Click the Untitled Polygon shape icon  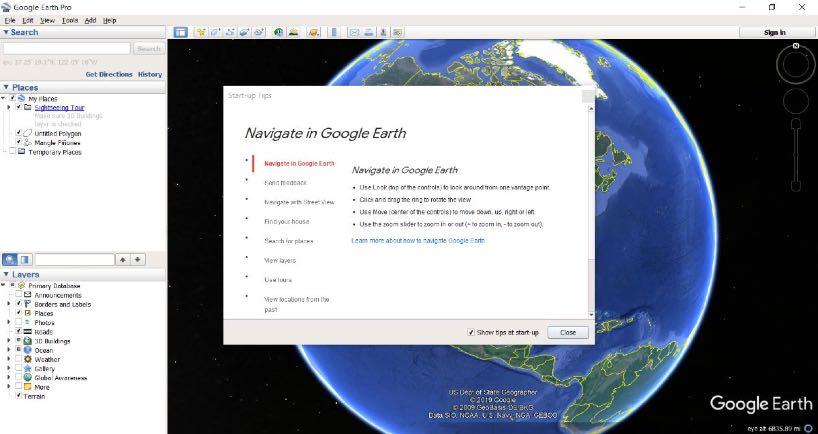(x=28, y=134)
